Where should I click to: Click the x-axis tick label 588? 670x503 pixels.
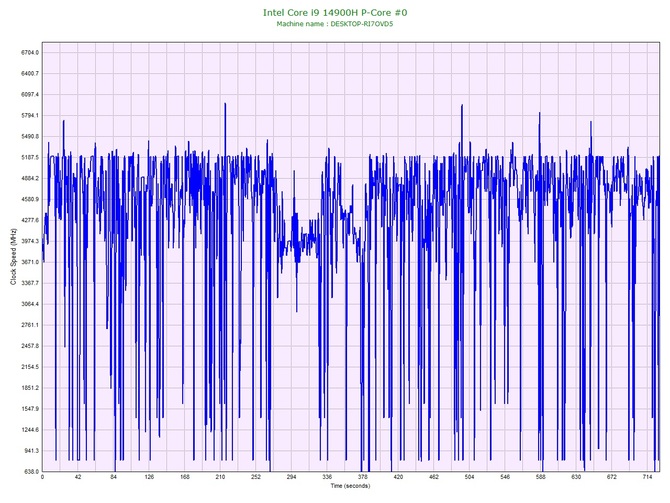point(541,477)
